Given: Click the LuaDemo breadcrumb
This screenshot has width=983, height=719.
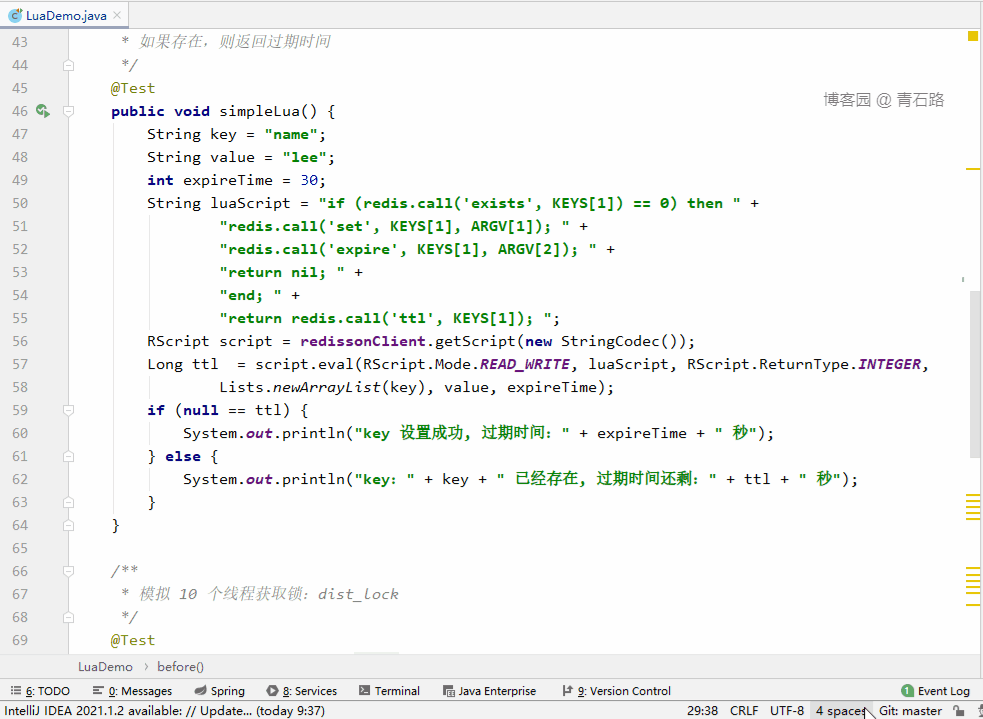Looking at the screenshot, I should tap(105, 666).
